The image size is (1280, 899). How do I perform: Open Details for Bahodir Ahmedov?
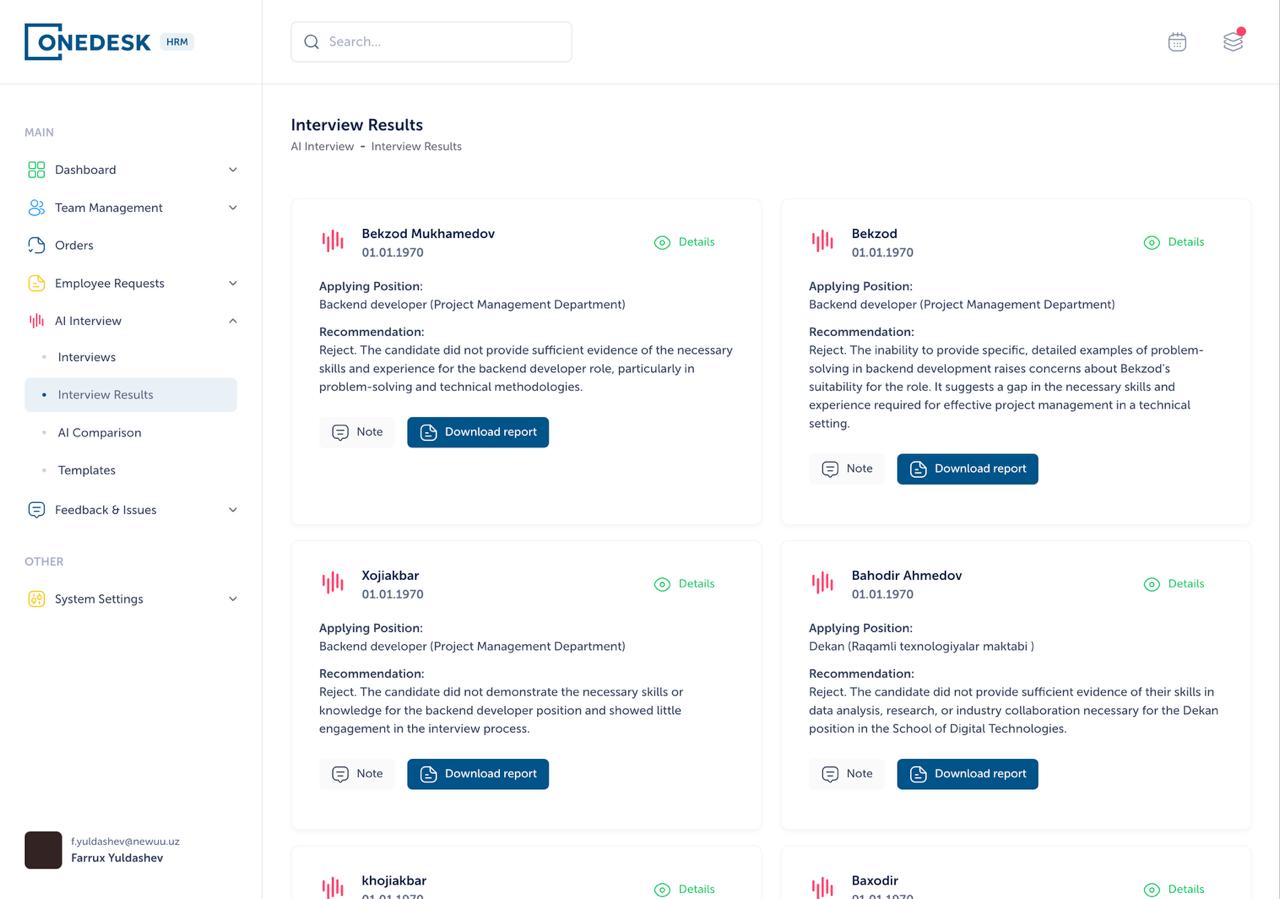point(1175,584)
